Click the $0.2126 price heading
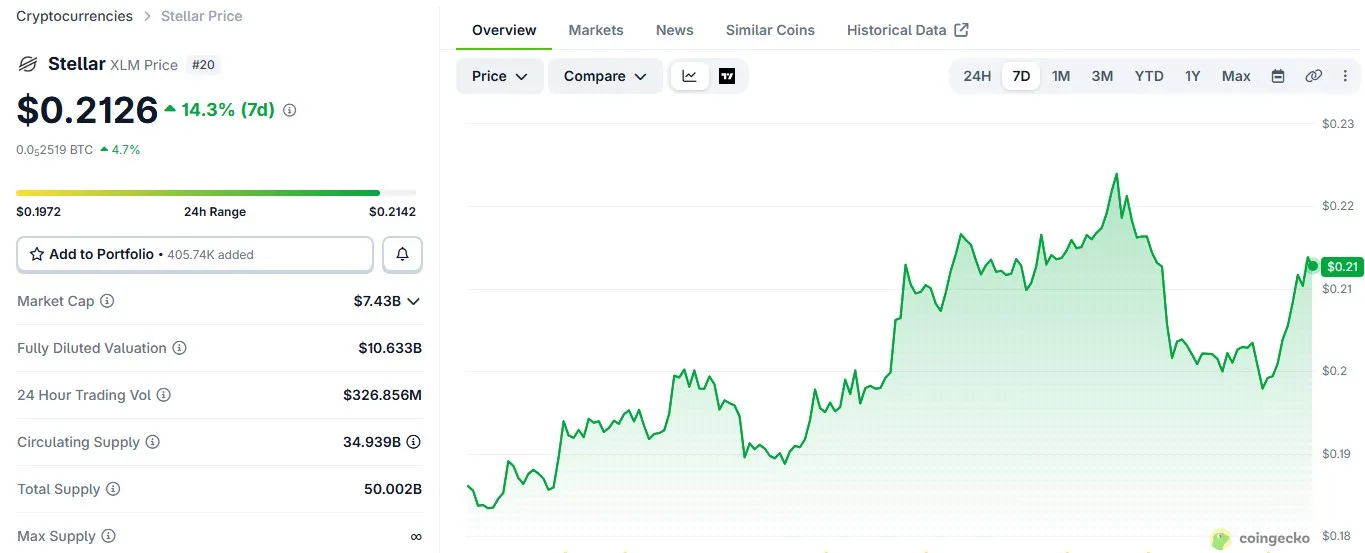The image size is (1365, 553). [x=87, y=110]
